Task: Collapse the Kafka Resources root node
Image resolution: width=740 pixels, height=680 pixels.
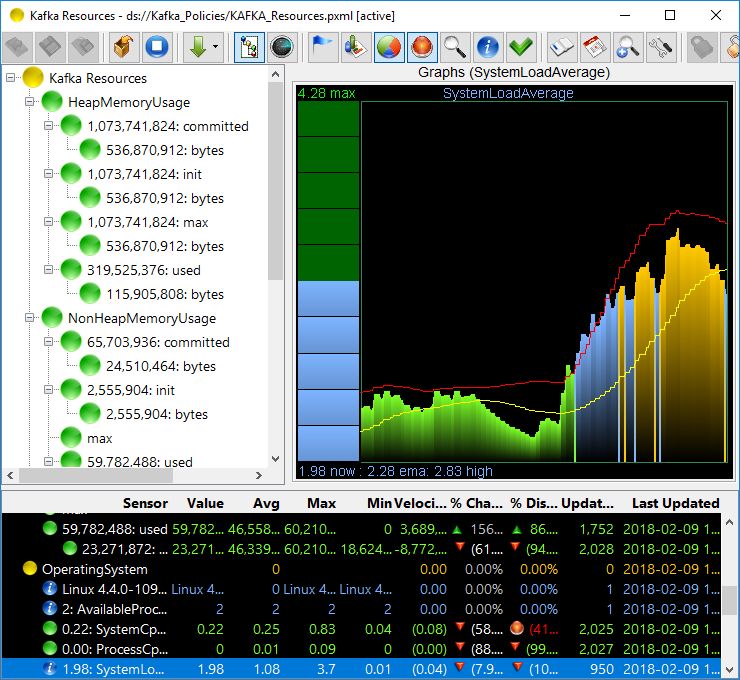Action: click(x=10, y=78)
